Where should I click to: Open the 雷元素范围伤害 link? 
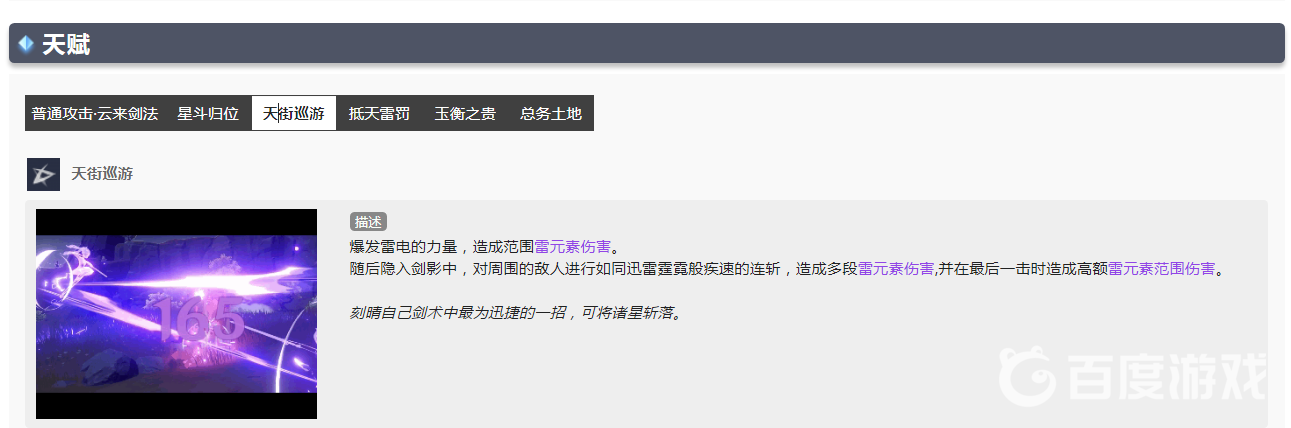(1162, 269)
